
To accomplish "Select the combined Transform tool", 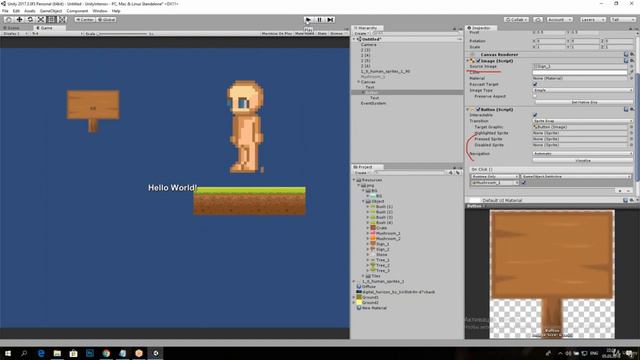I will pos(62,19).
